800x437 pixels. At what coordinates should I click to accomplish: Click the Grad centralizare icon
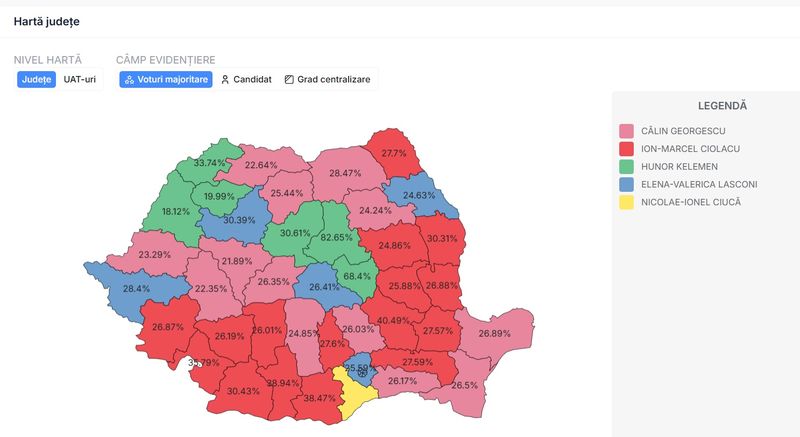point(289,79)
